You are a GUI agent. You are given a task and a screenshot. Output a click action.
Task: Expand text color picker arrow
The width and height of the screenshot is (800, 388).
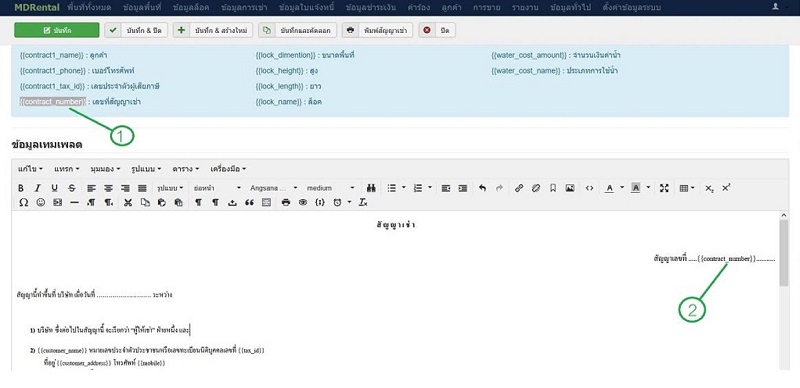pyautogui.click(x=622, y=188)
